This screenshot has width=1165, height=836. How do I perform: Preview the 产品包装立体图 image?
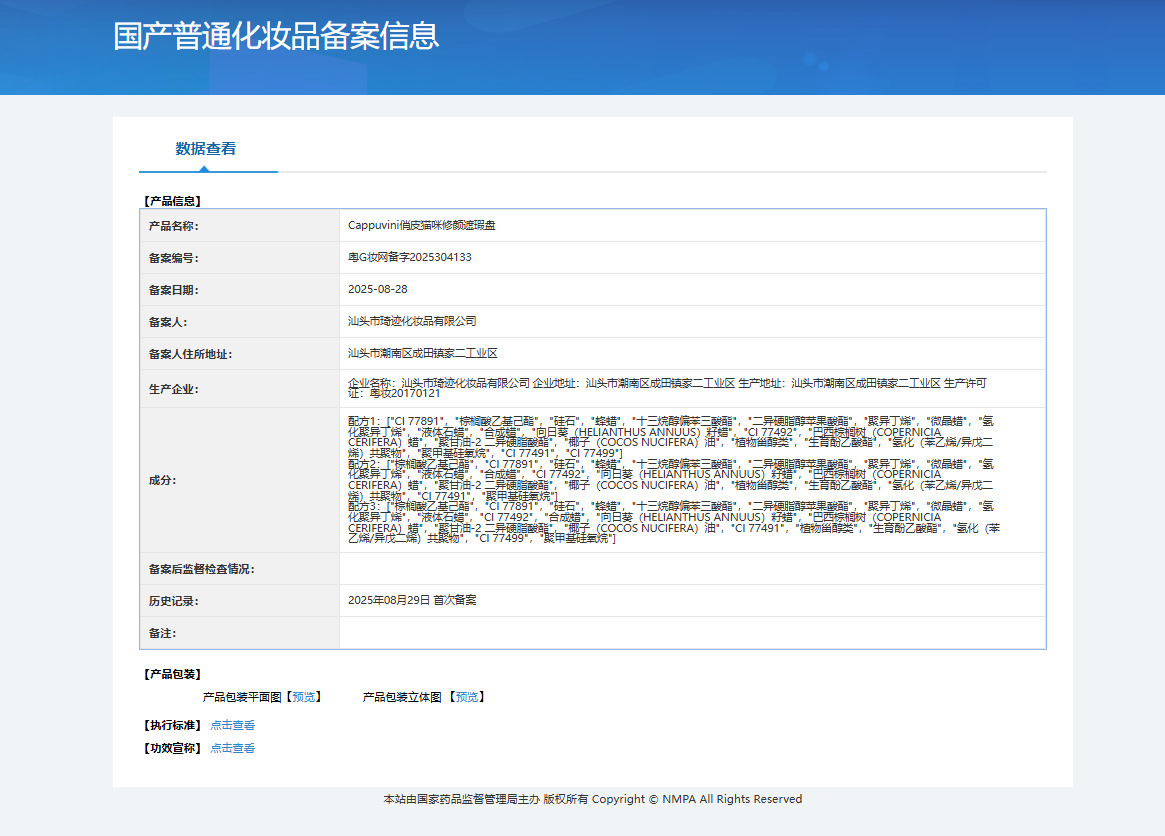467,697
